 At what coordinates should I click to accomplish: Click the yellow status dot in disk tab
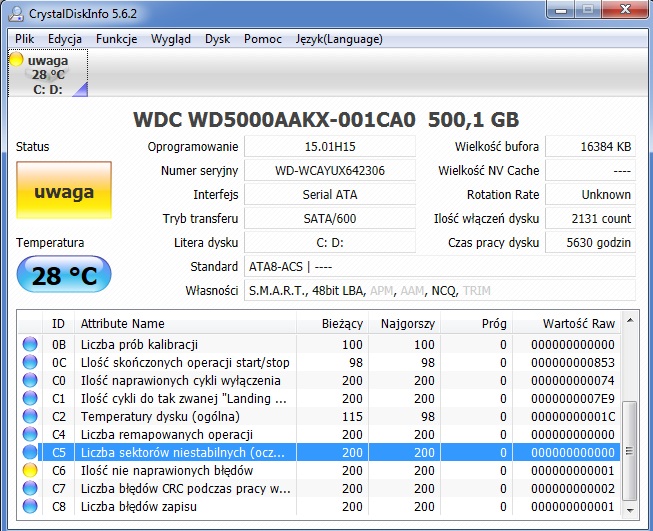tap(16, 60)
